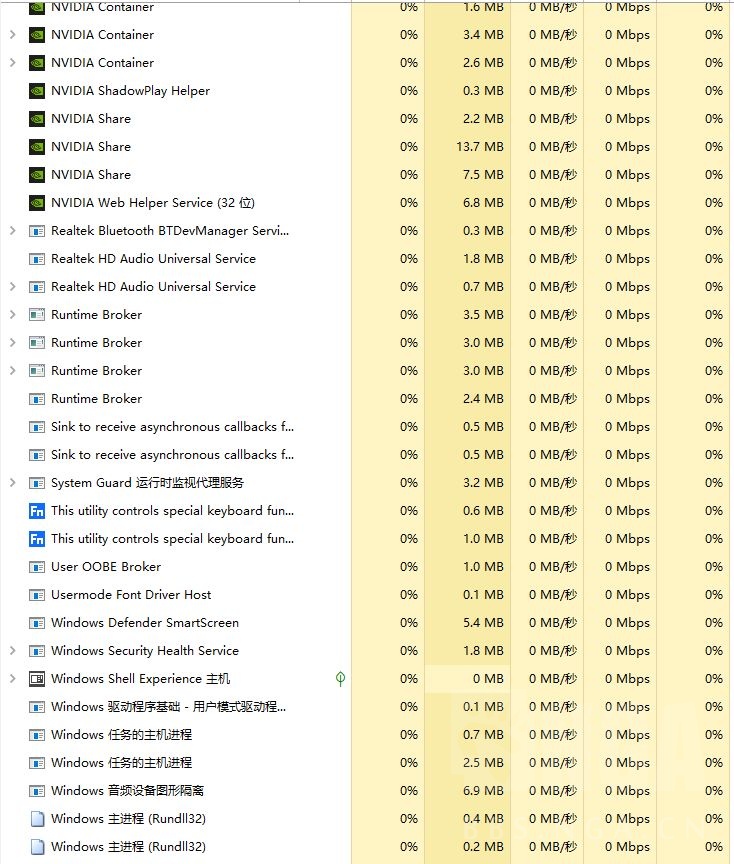Click the green leaf suspended status icon
Image resolution: width=734 pixels, height=864 pixels.
point(340,679)
